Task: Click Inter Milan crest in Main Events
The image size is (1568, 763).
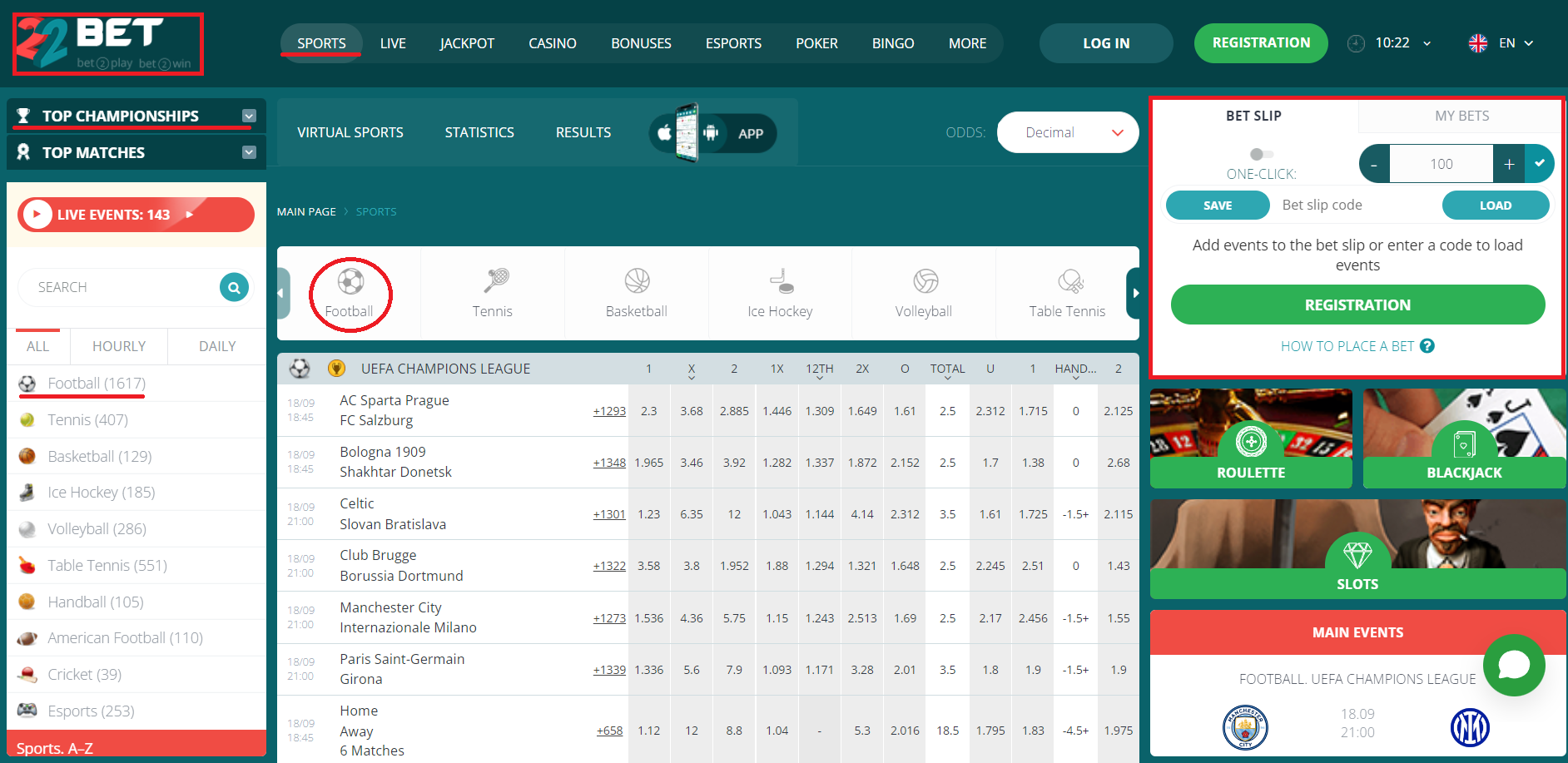Action: pyautogui.click(x=1470, y=727)
